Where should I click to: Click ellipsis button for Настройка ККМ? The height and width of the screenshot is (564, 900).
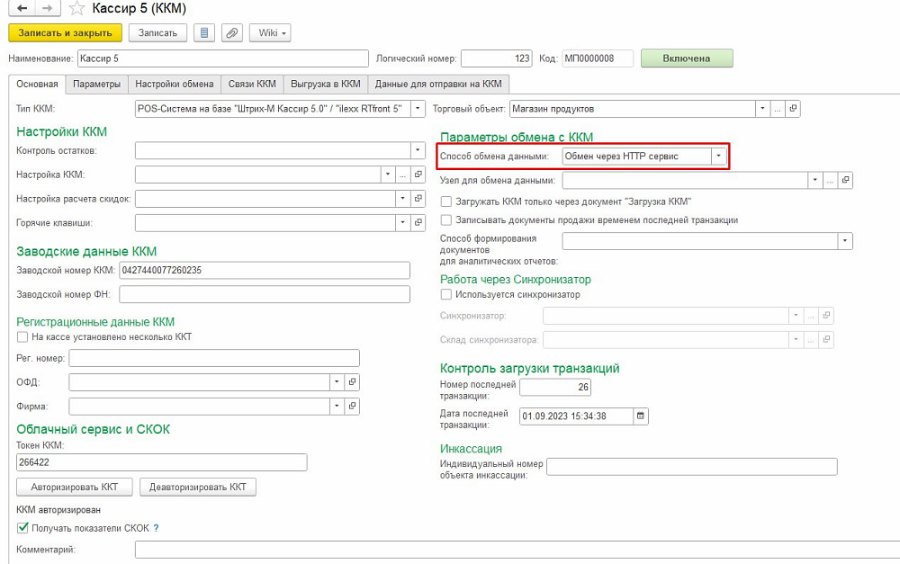coord(402,174)
